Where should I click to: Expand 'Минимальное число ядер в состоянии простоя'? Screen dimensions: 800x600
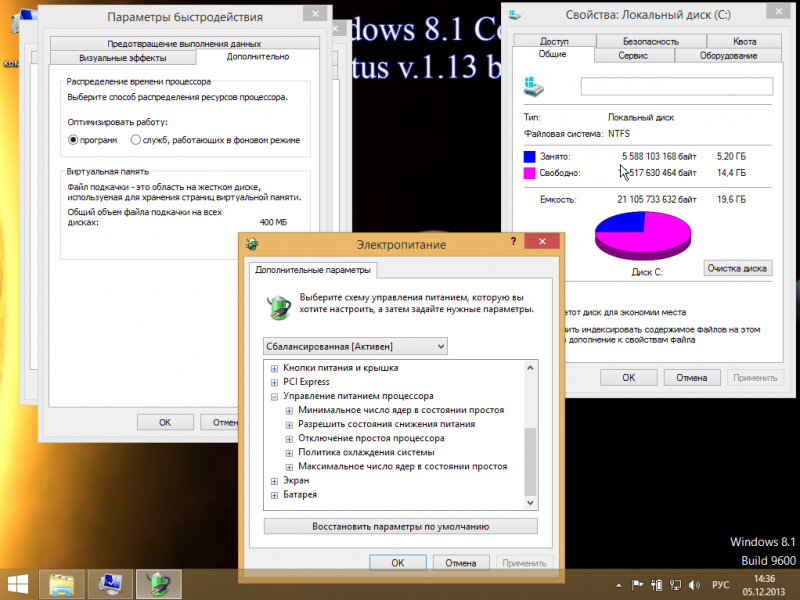coord(289,411)
